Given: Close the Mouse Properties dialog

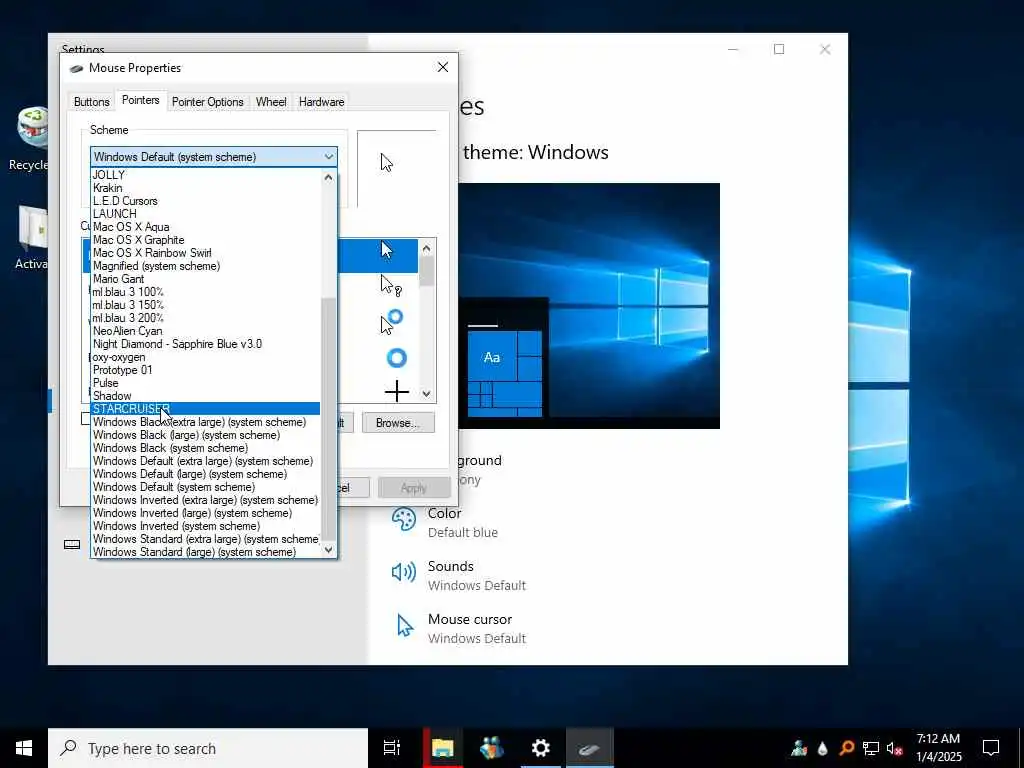Looking at the screenshot, I should pyautogui.click(x=443, y=68).
